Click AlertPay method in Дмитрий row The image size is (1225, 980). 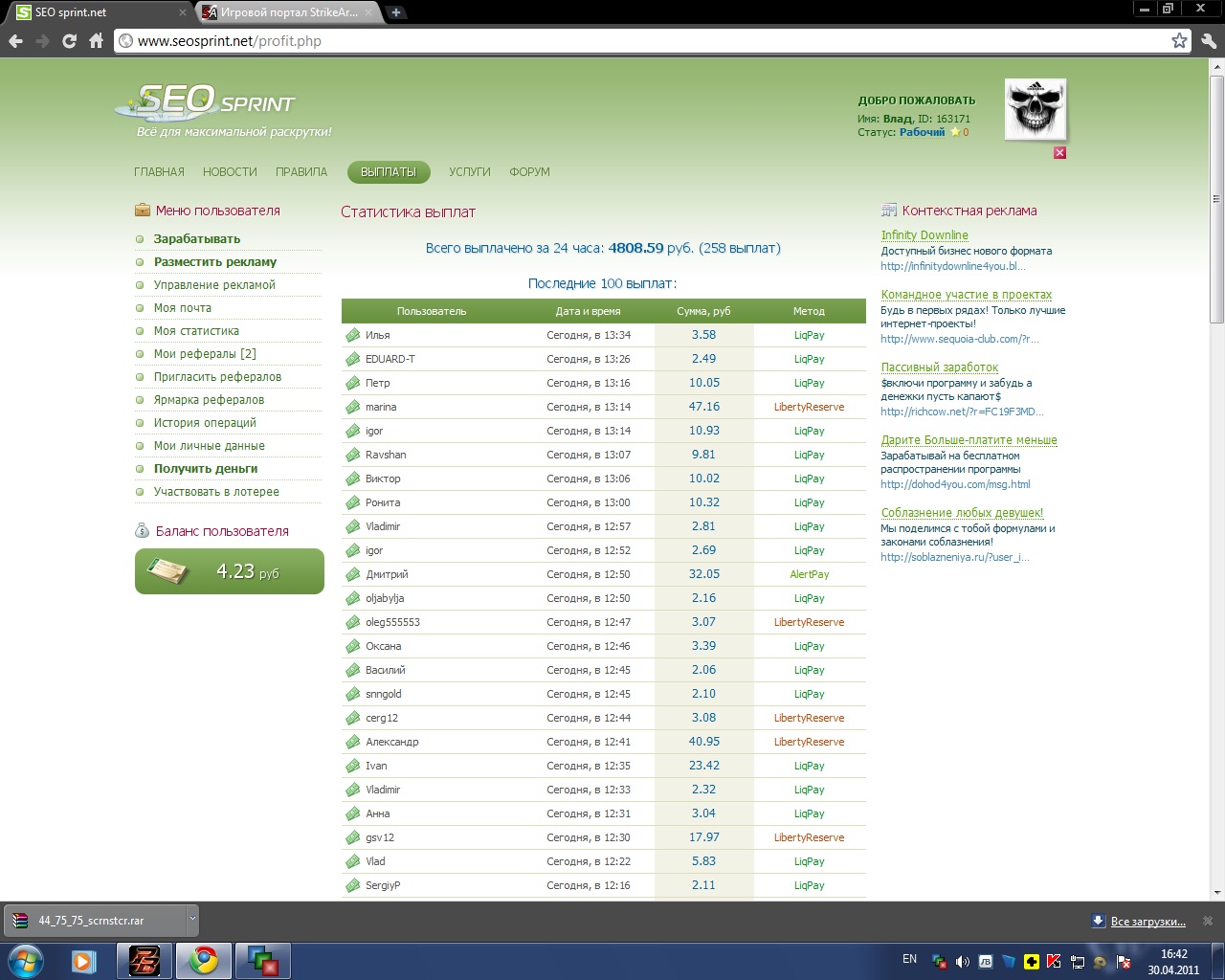tap(810, 574)
